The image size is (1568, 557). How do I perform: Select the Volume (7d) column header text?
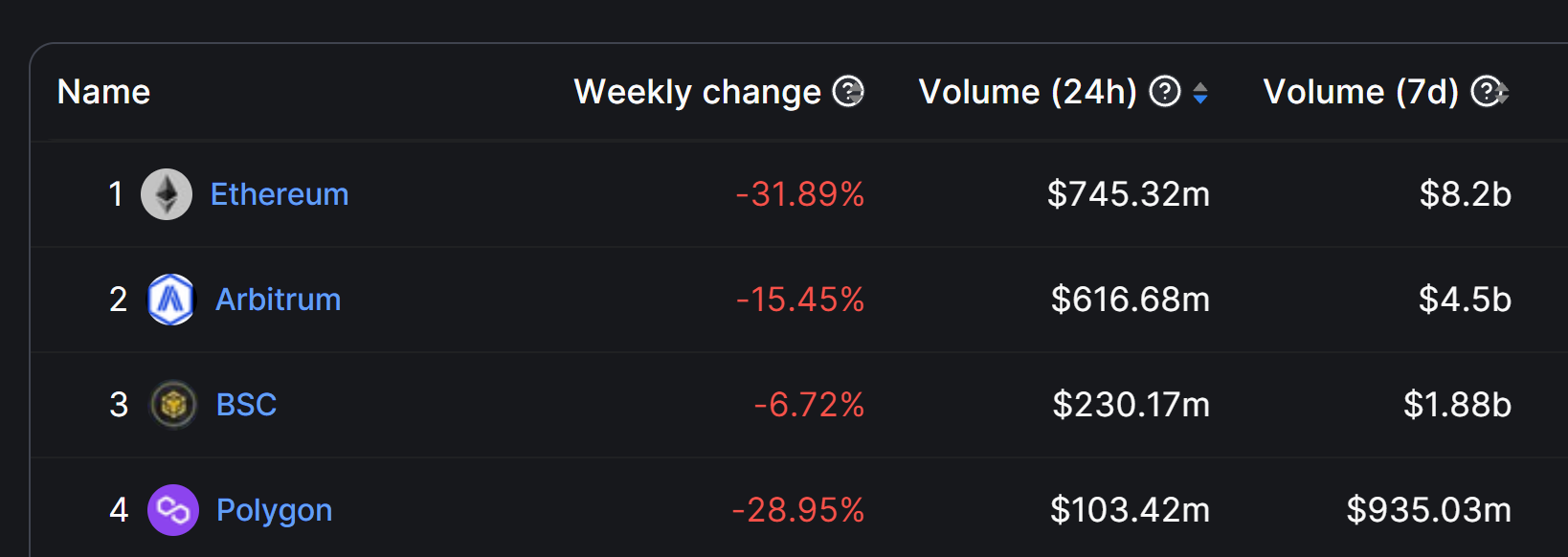coord(1361,92)
